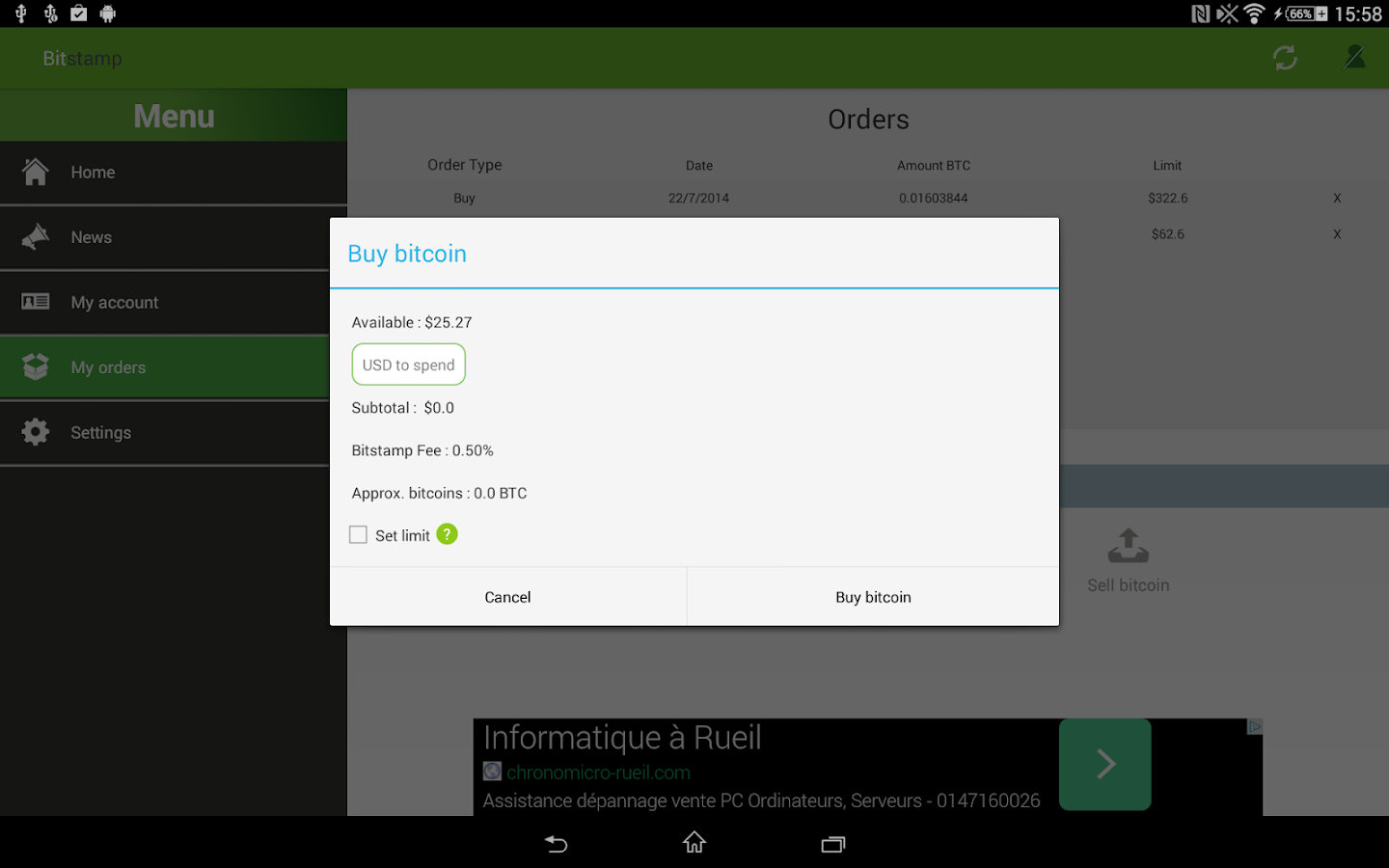The image size is (1389, 868).
Task: Click the Limit column header
Action: (x=1167, y=166)
